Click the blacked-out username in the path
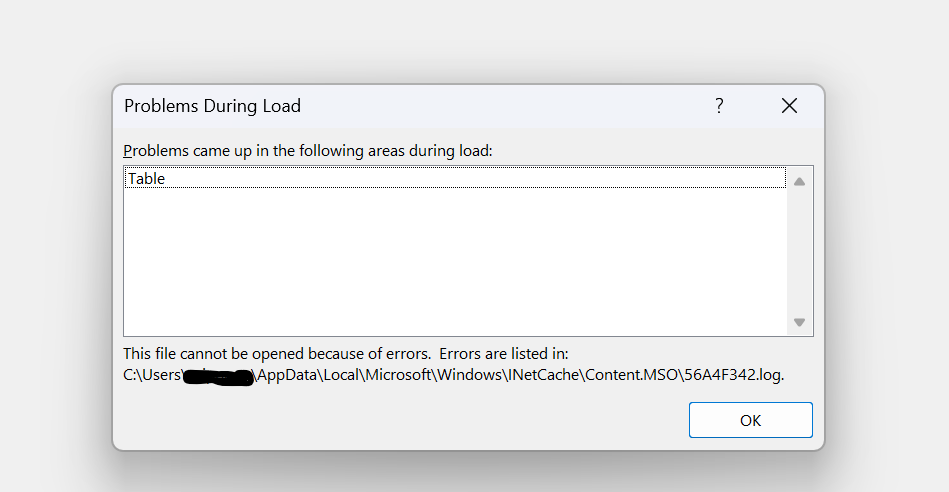949x492 pixels. pos(220,376)
